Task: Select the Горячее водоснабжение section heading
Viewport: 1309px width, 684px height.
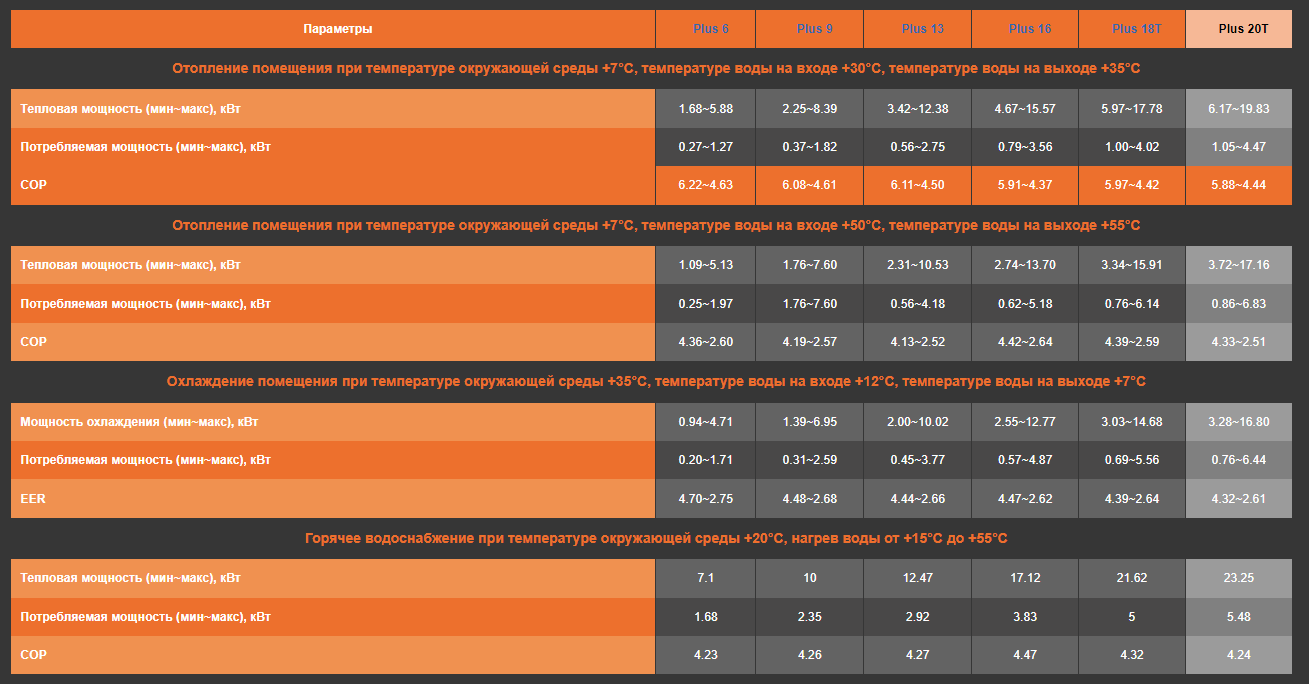Action: tap(655, 539)
